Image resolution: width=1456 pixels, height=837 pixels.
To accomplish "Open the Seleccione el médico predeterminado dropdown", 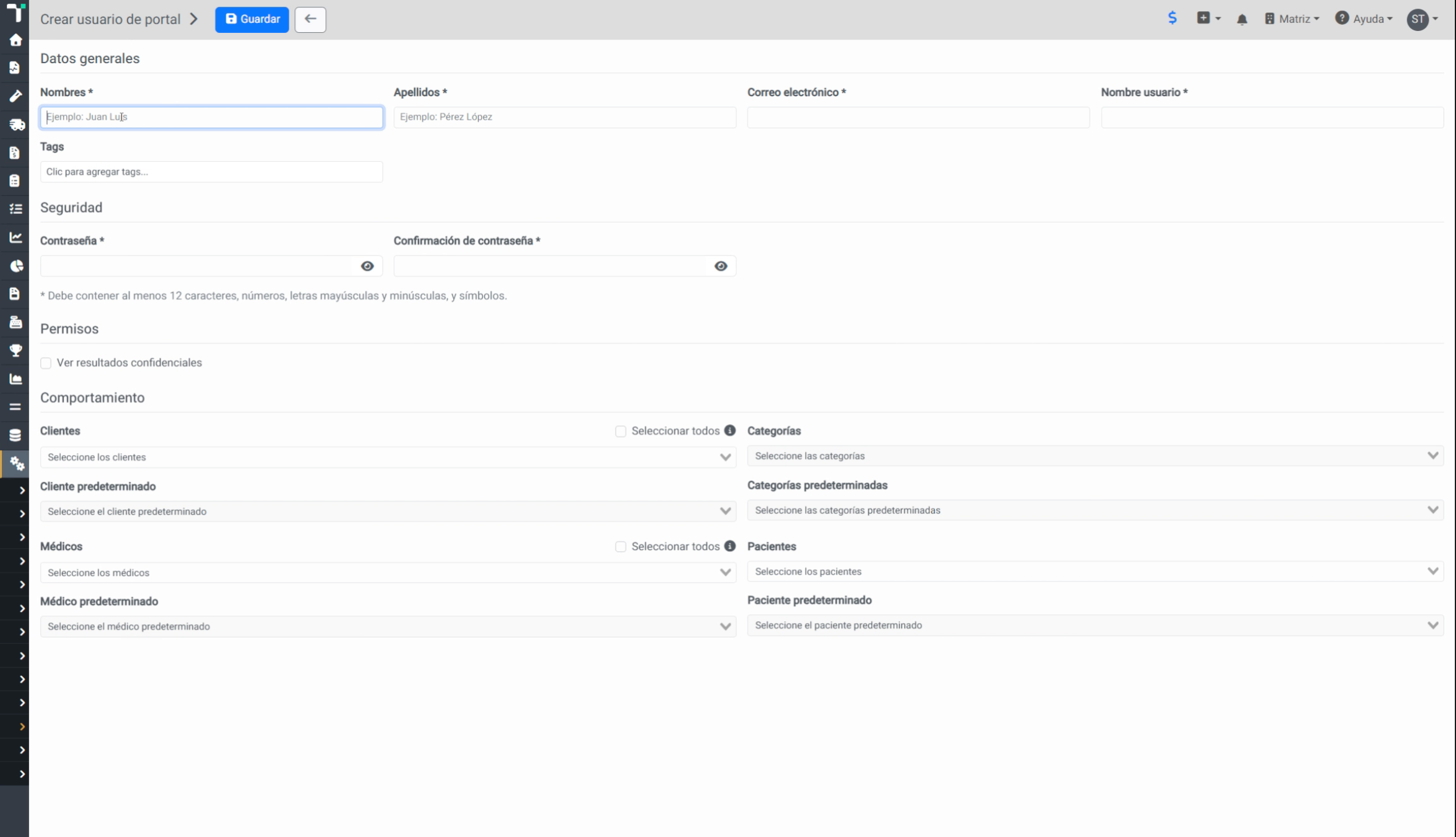I will (x=388, y=626).
